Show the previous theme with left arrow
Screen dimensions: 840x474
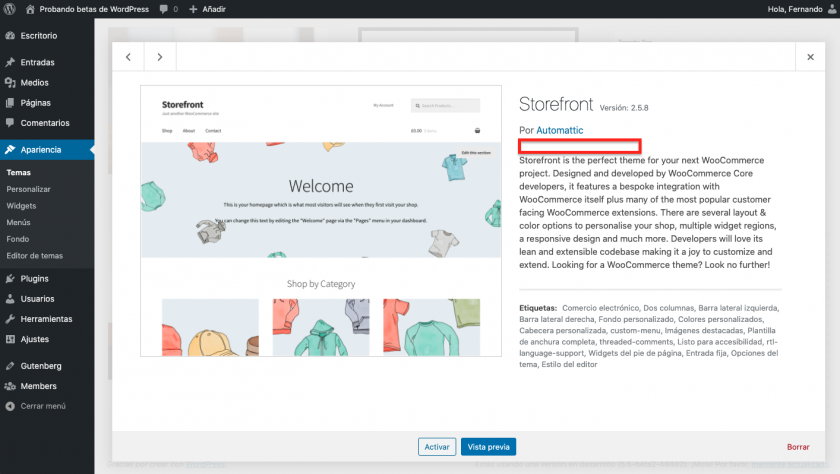(128, 57)
